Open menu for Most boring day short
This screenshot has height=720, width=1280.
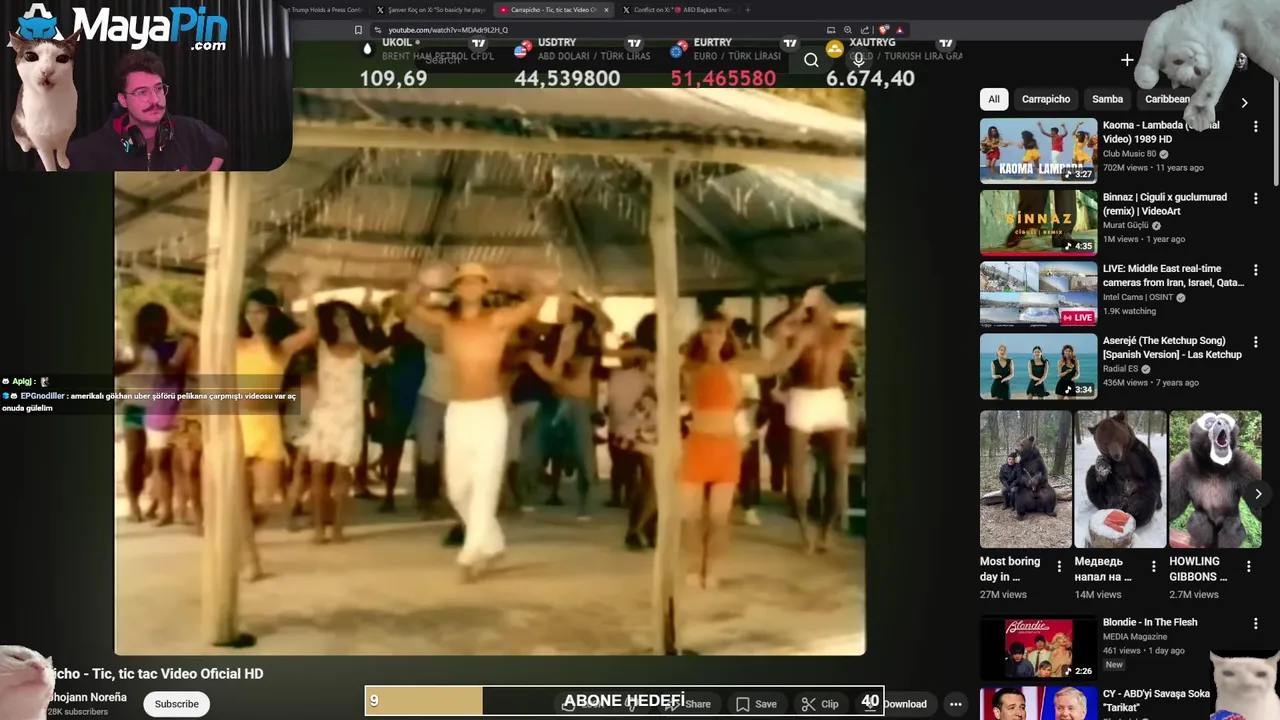pyautogui.click(x=1059, y=566)
